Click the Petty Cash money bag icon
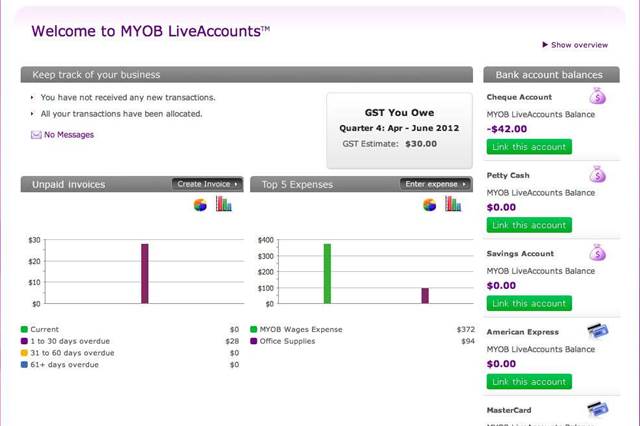 [x=597, y=175]
